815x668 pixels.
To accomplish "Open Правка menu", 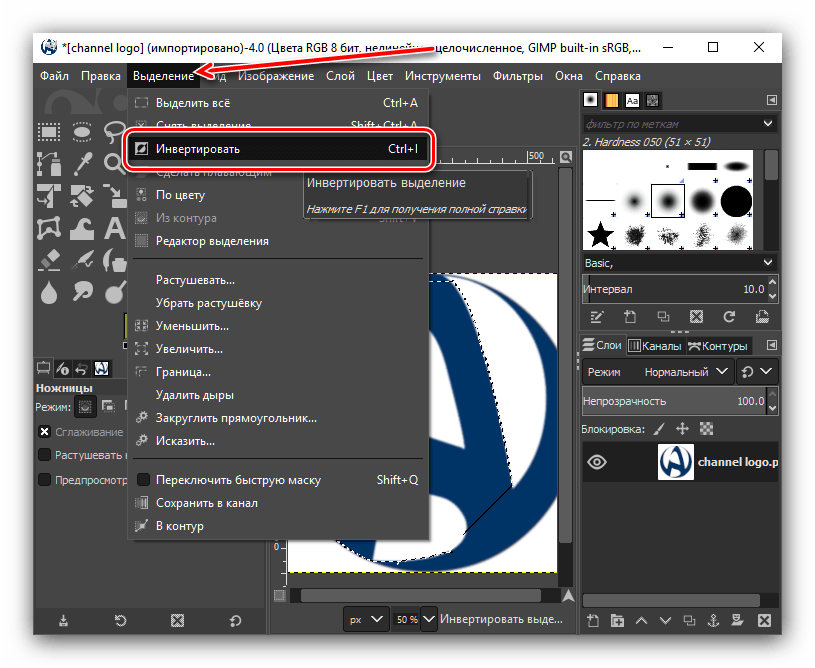I will (x=101, y=76).
